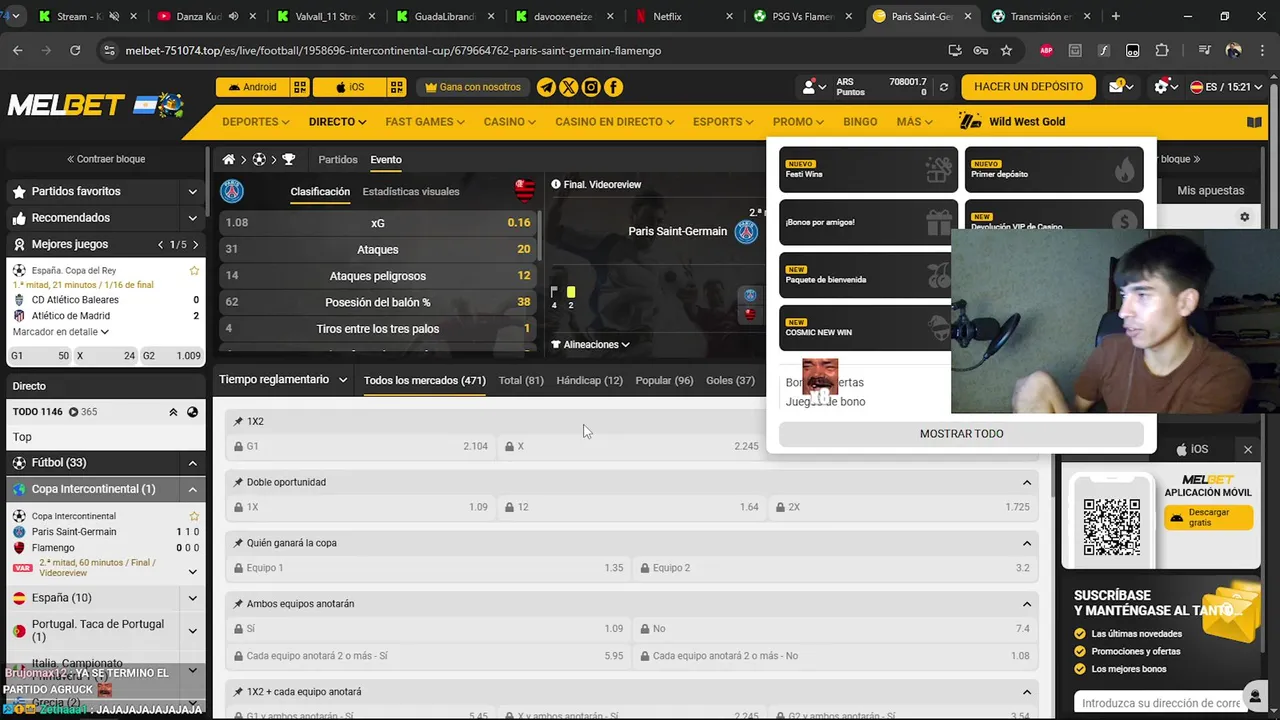Screen dimensions: 1280x720
Task: Click the email subscription input field
Action: coord(1158,703)
